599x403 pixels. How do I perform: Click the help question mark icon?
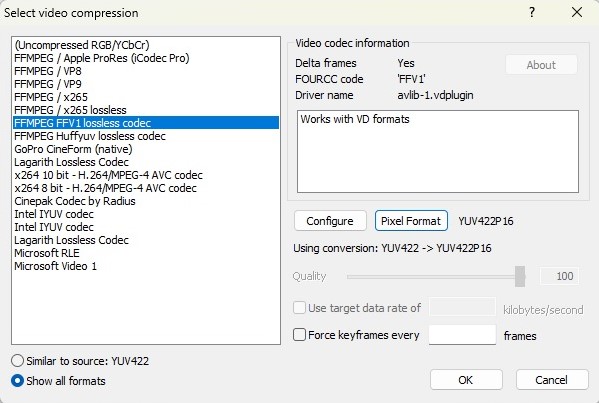(532, 12)
